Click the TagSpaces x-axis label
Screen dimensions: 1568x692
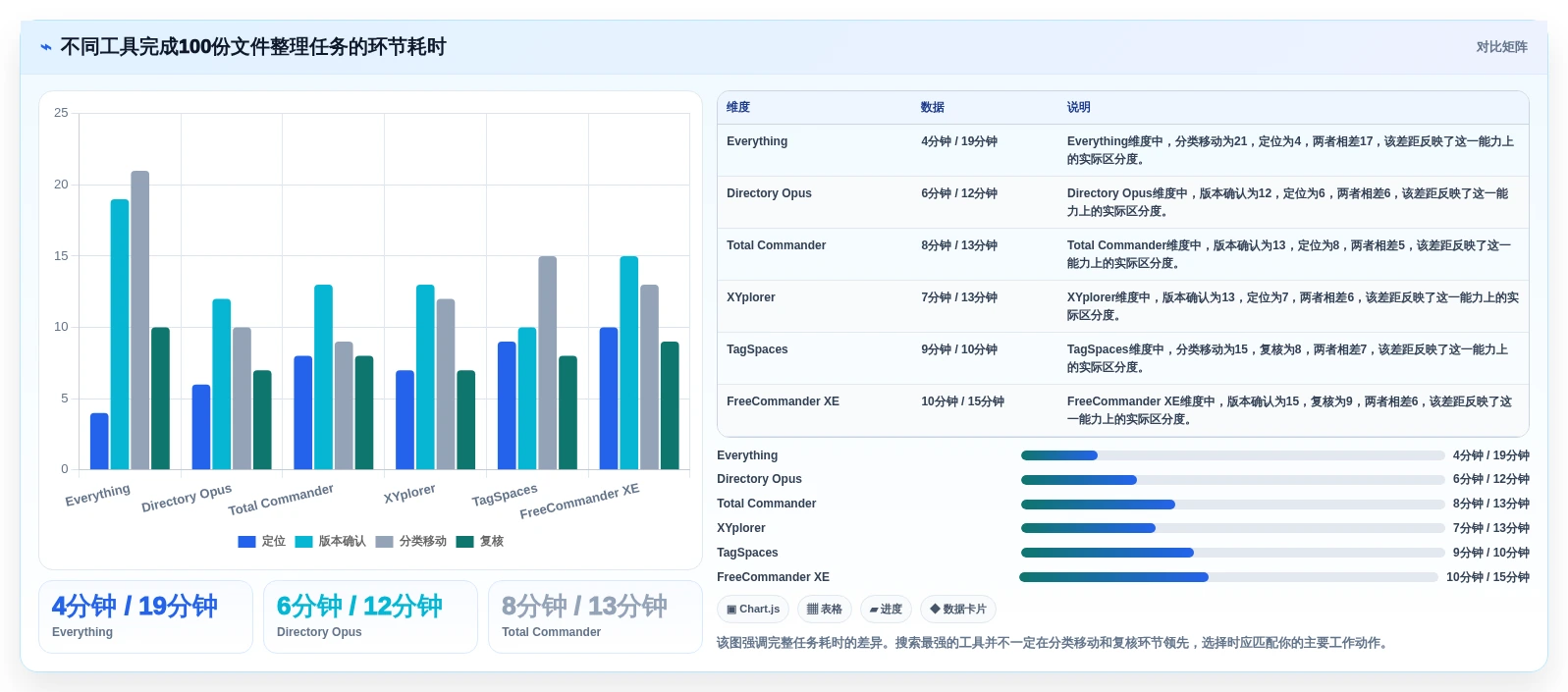point(505,495)
